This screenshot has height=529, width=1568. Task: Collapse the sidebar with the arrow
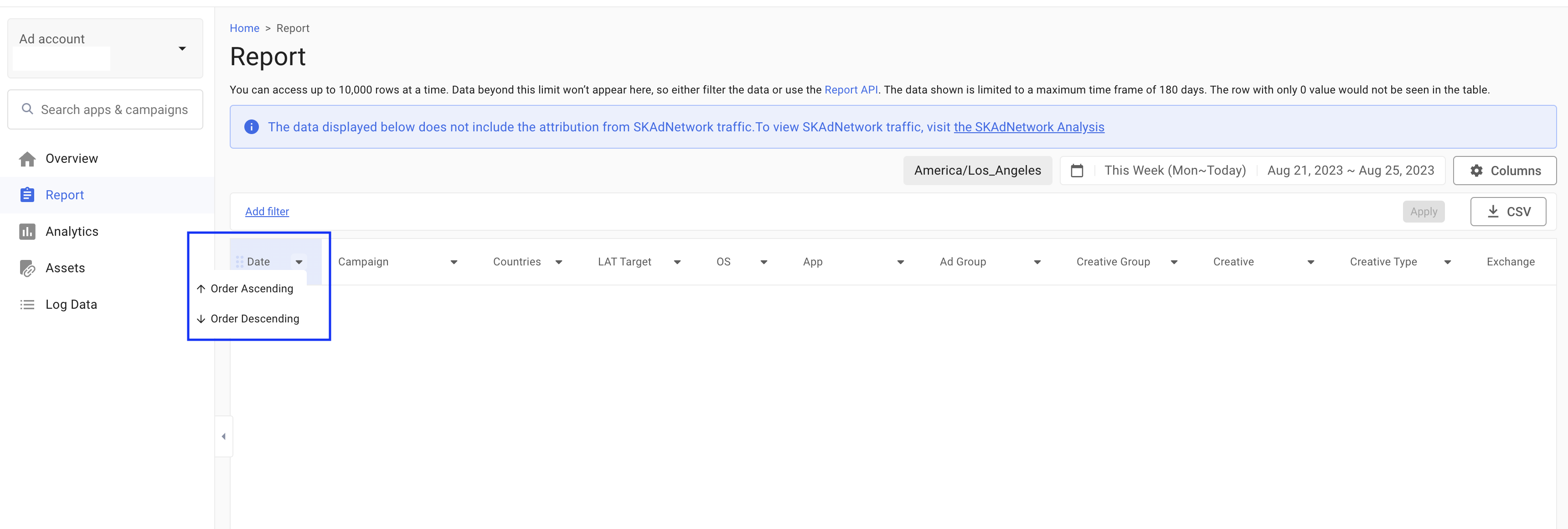pyautogui.click(x=223, y=436)
